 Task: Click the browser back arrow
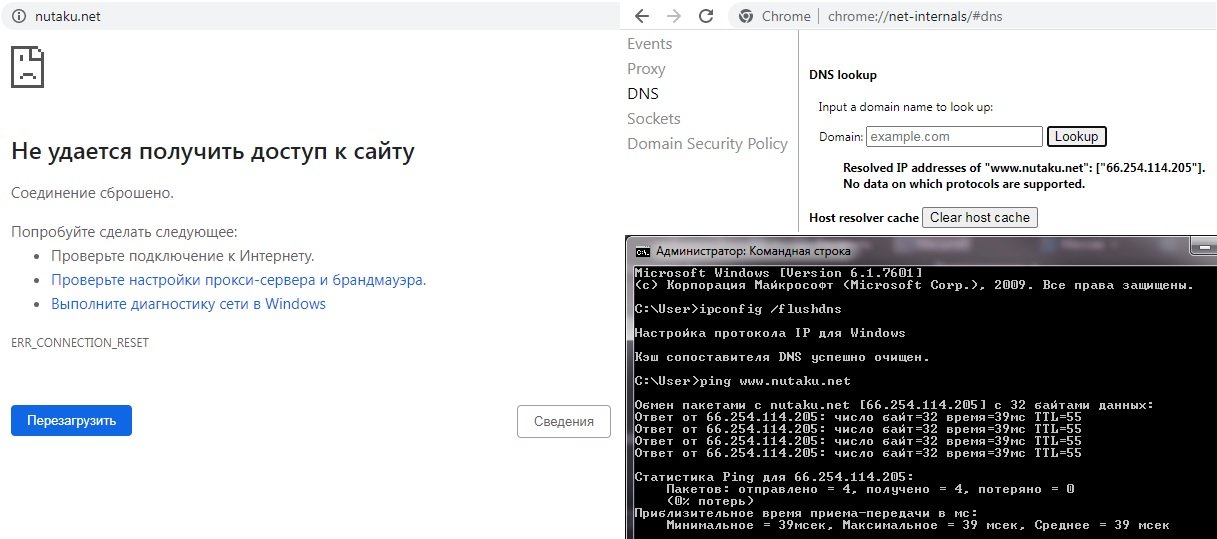[x=643, y=16]
